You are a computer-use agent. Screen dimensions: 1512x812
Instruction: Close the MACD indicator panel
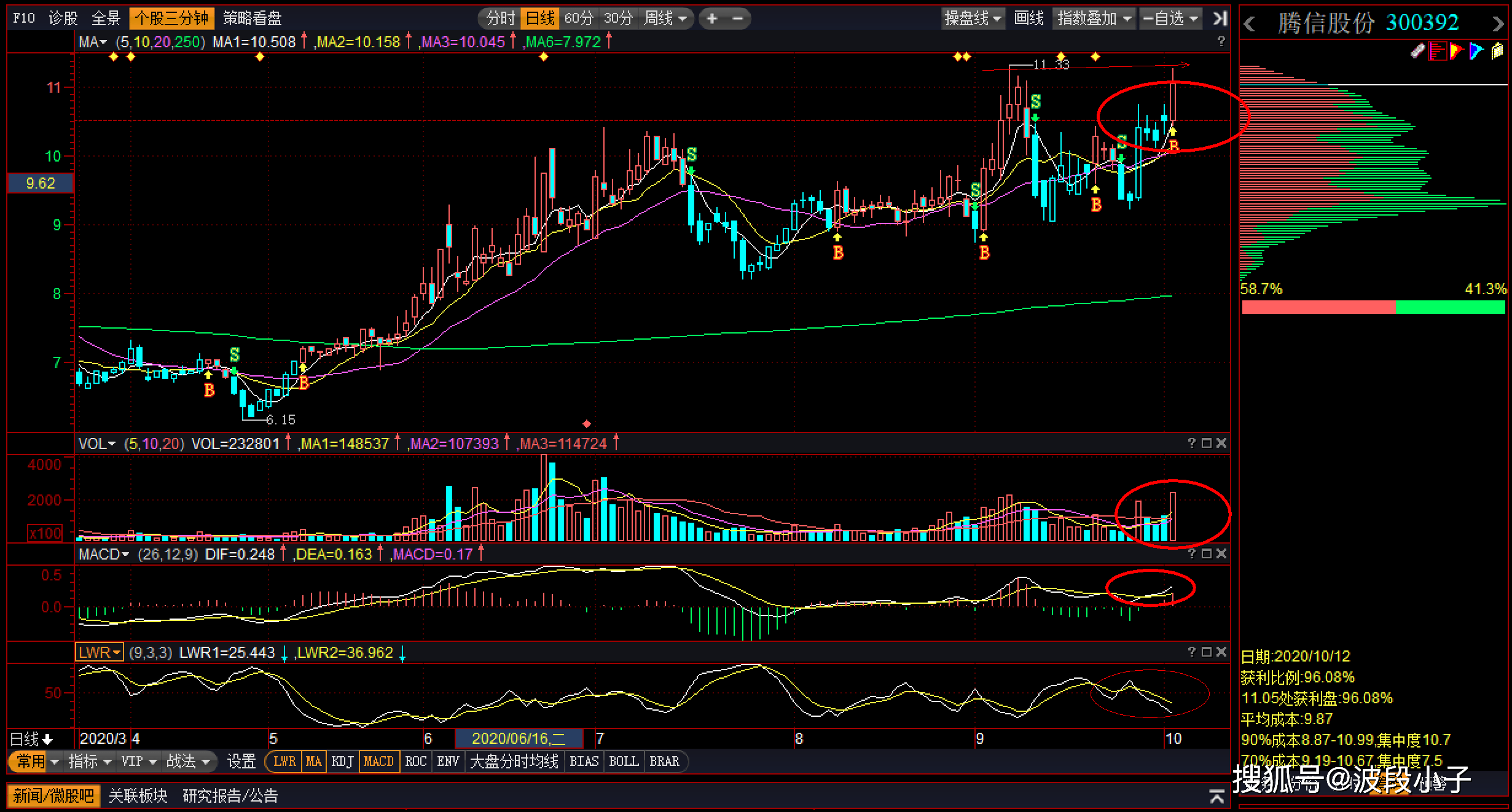[x=1221, y=553]
